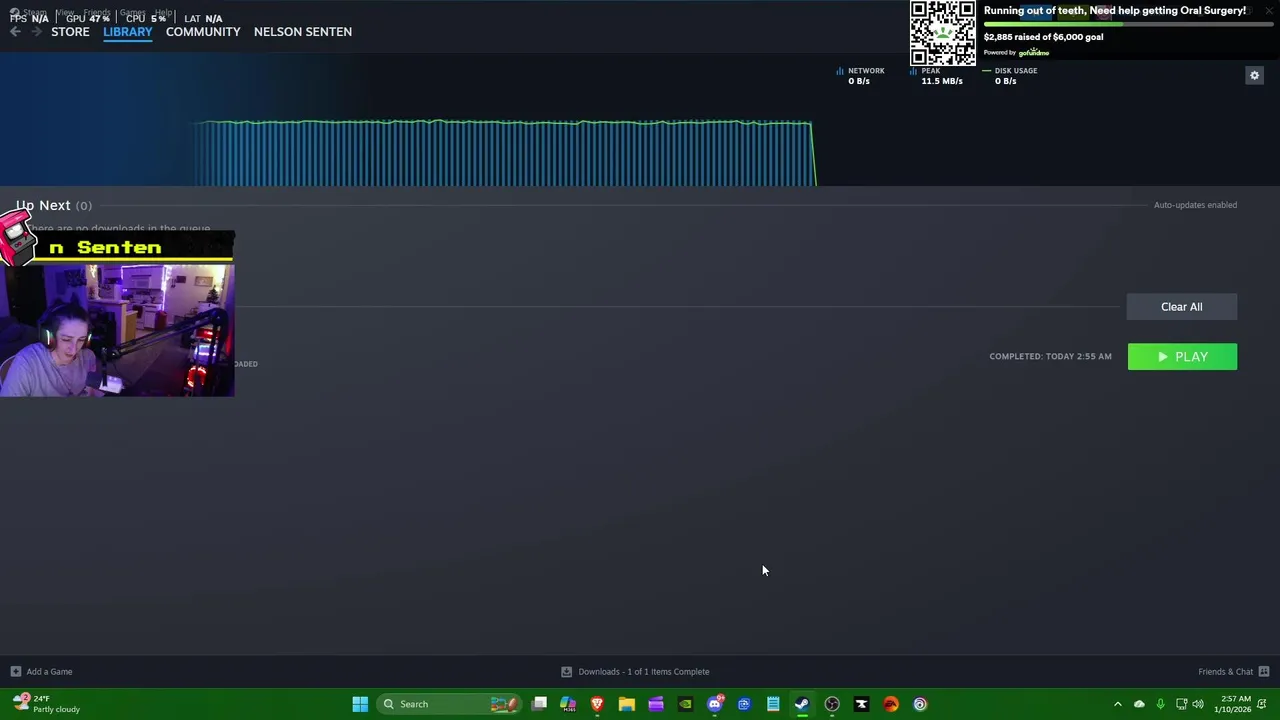
Task: Click the taskbar Search box
Action: [x=448, y=704]
